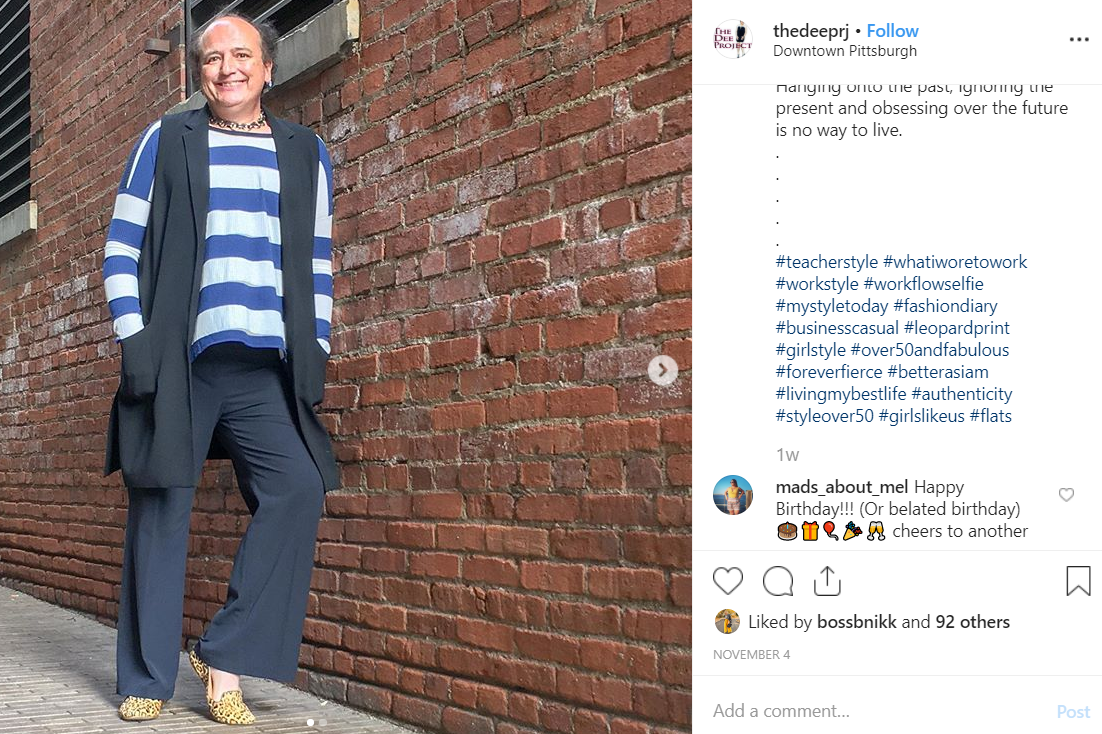This screenshot has width=1102, height=734.
Task: Share the post via the share icon
Action: pyautogui.click(x=827, y=581)
